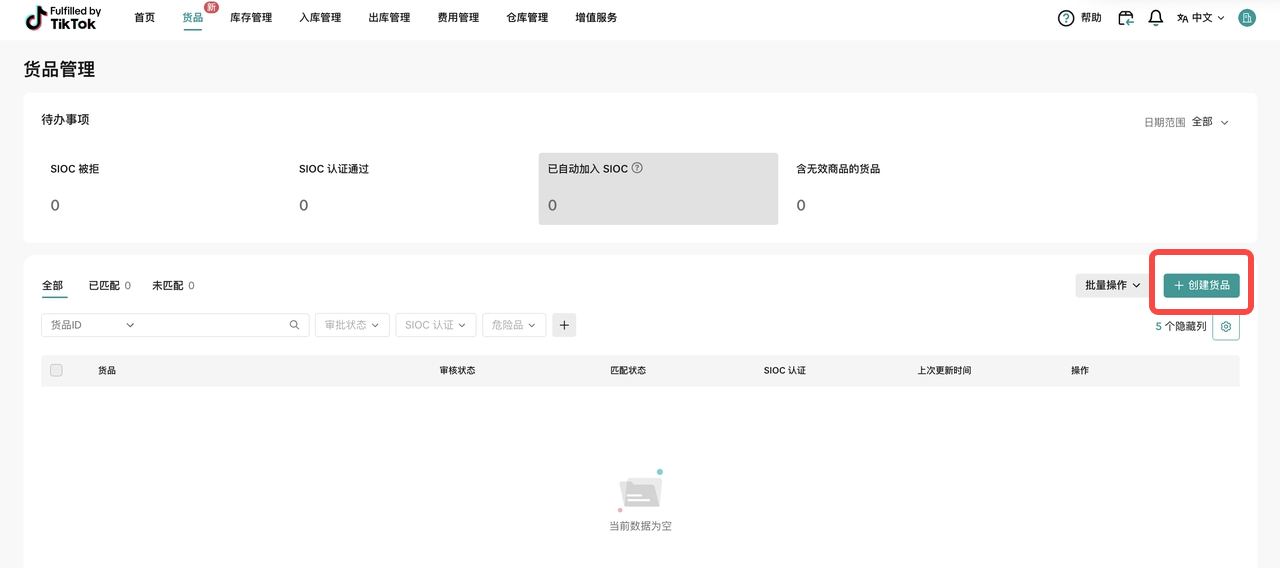
Task: Click the wallet icon beside help
Action: (x=1126, y=18)
